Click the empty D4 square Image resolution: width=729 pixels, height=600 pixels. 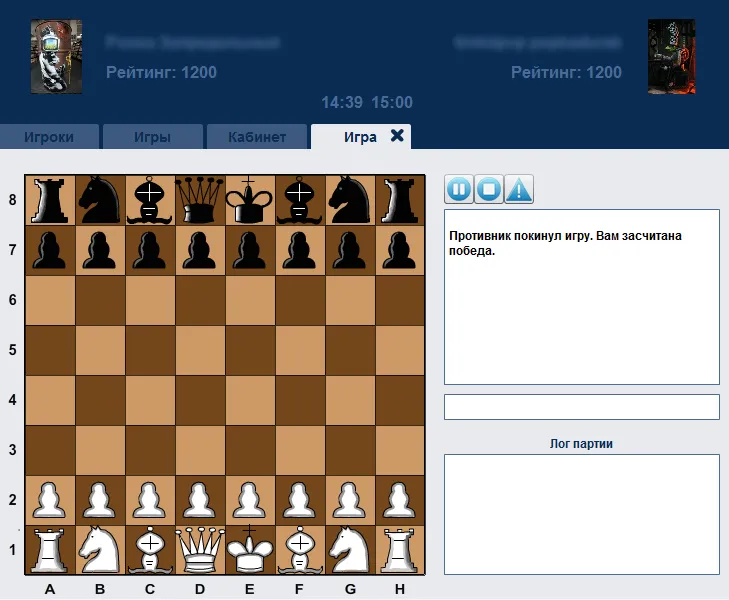[200, 400]
